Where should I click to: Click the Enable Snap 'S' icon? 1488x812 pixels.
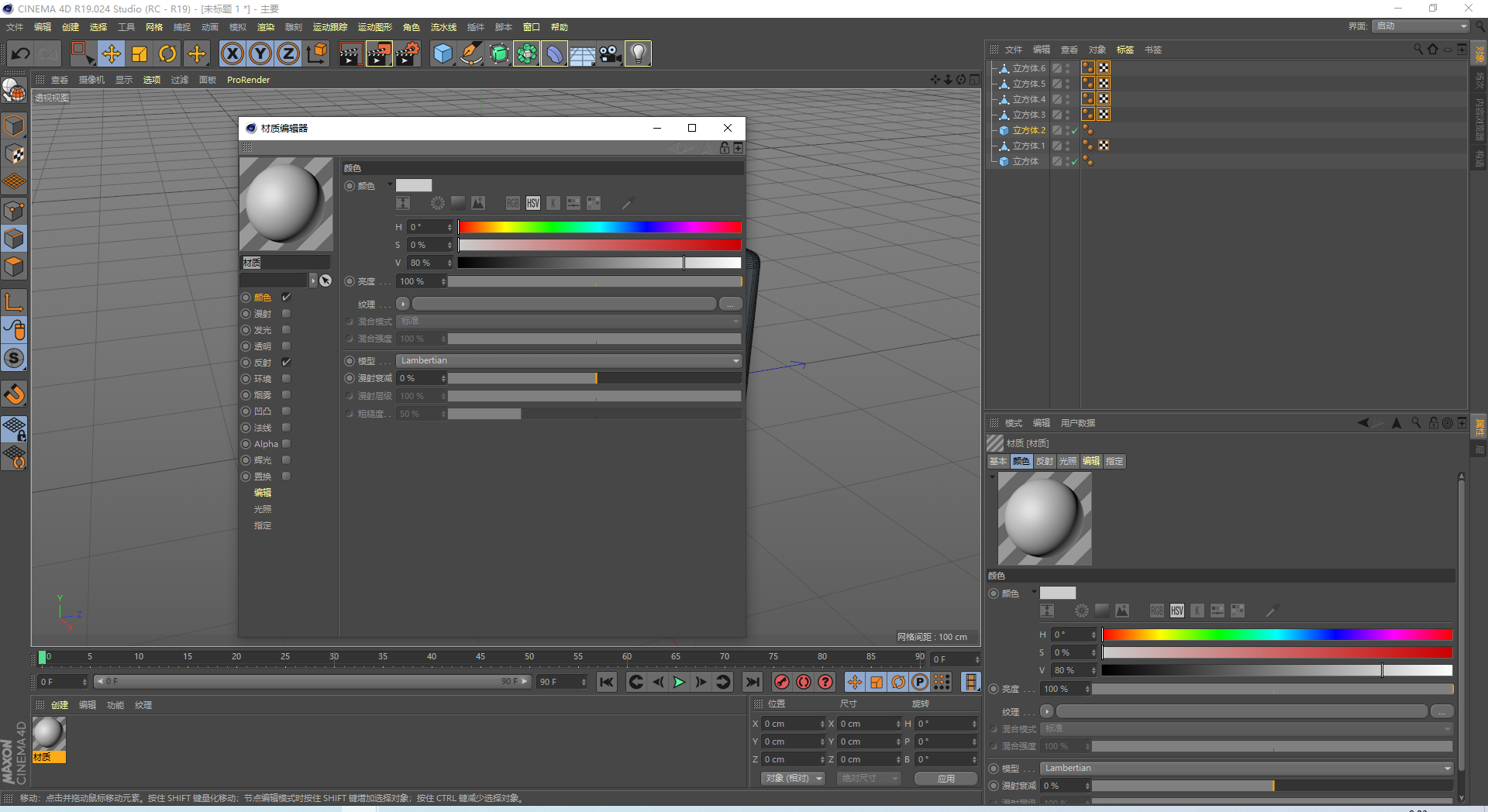click(15, 359)
